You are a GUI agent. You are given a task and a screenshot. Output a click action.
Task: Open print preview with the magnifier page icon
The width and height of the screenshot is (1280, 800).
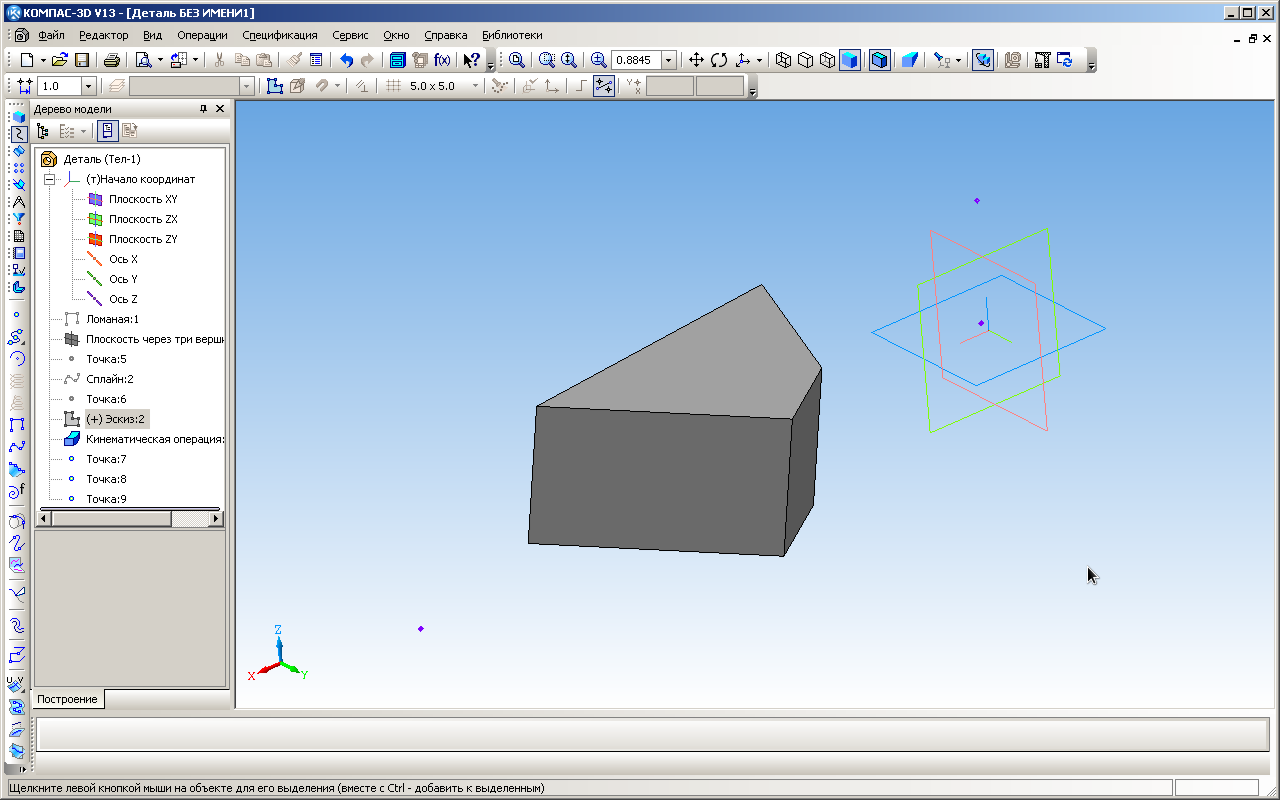[x=143, y=60]
